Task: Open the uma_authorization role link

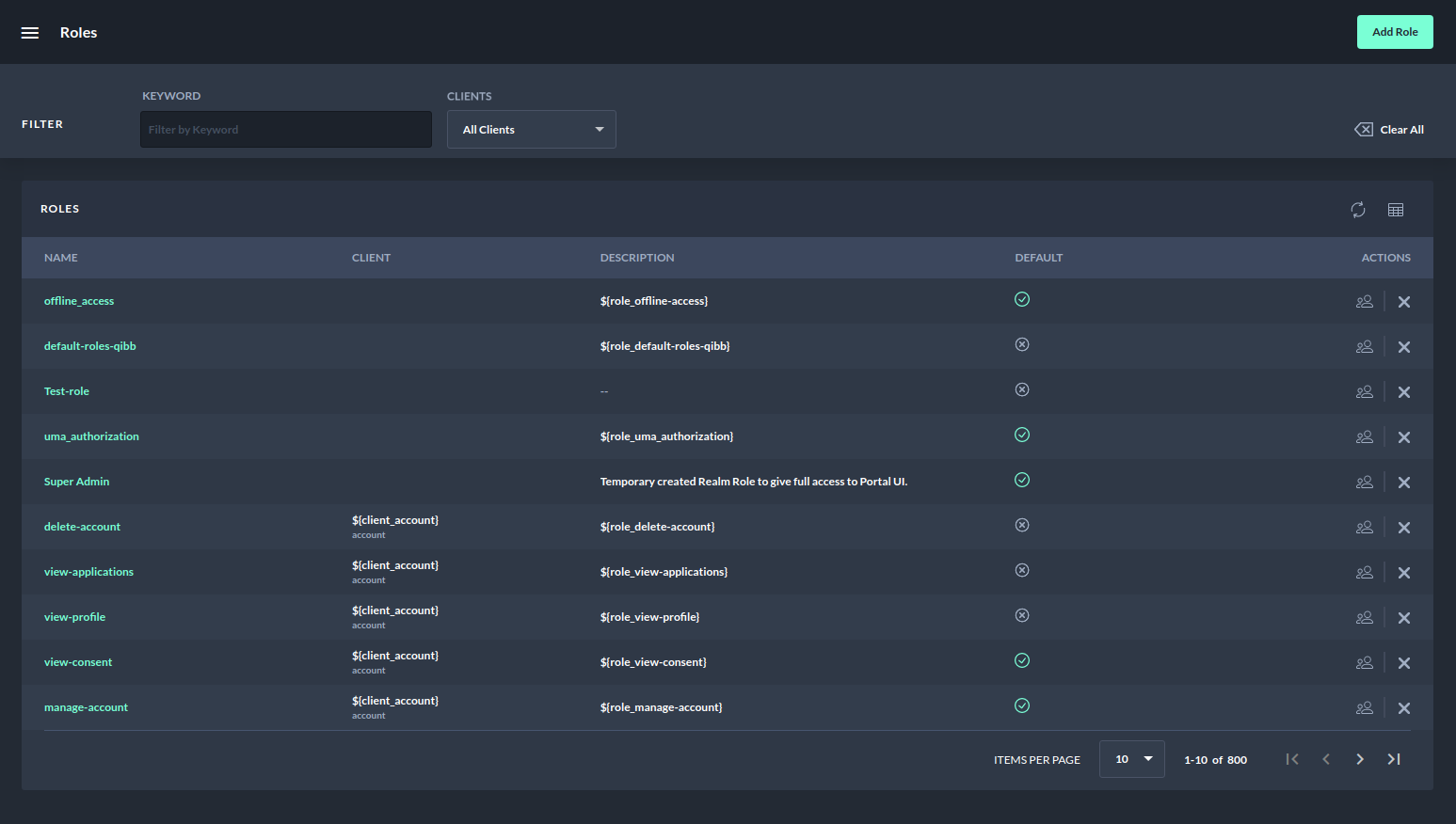Action: (x=91, y=436)
